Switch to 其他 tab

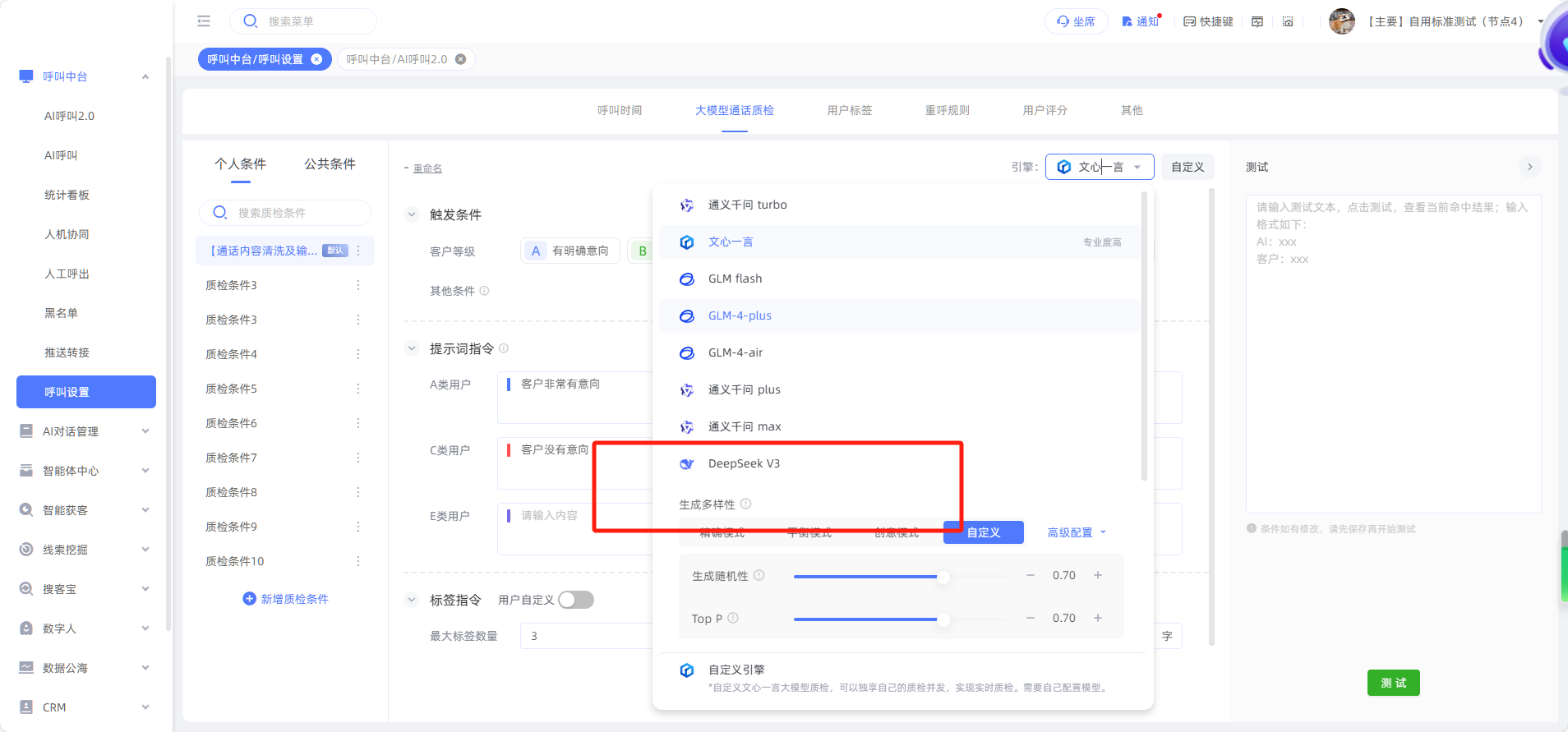(x=1132, y=110)
